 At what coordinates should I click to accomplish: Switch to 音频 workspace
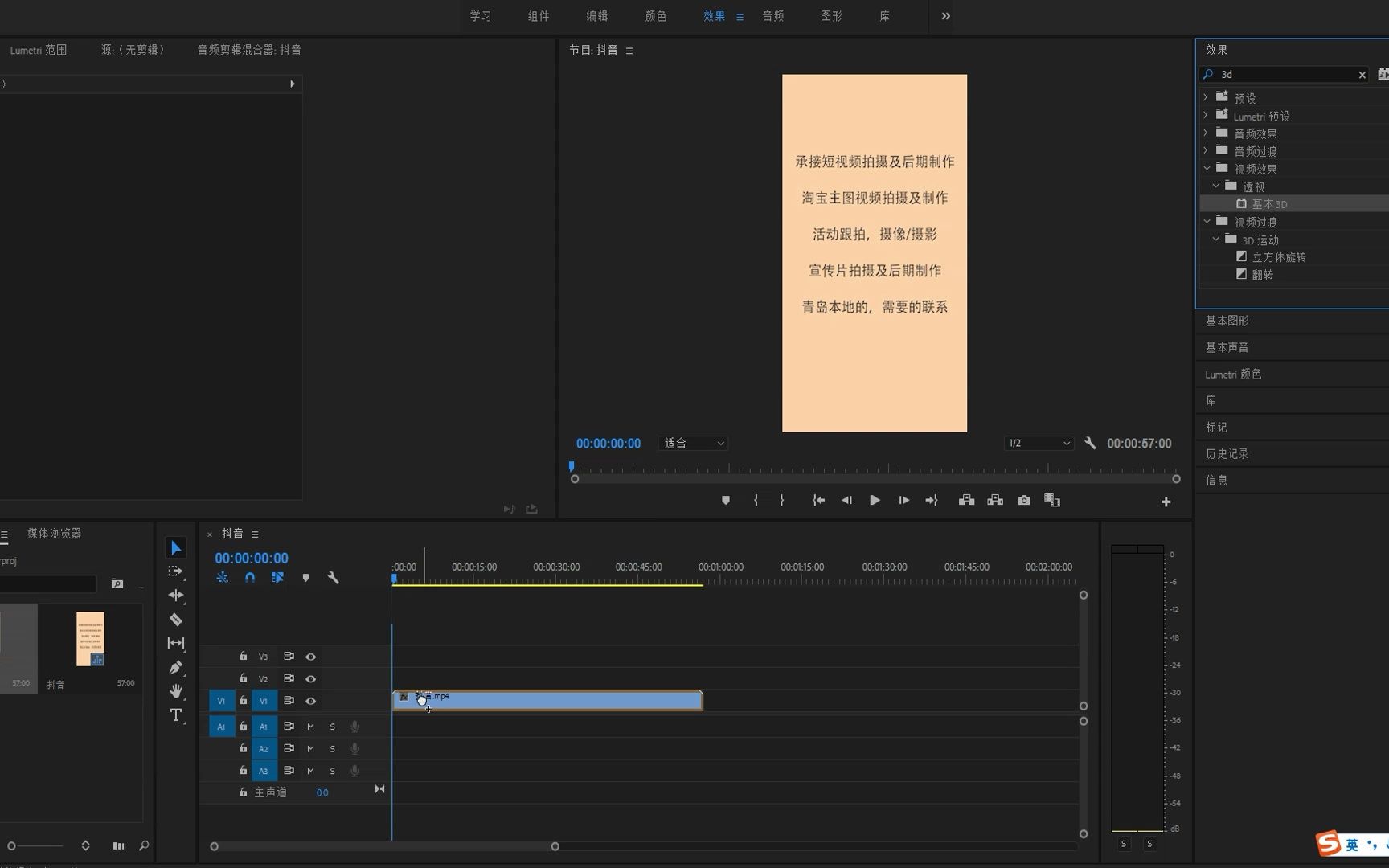(x=773, y=16)
